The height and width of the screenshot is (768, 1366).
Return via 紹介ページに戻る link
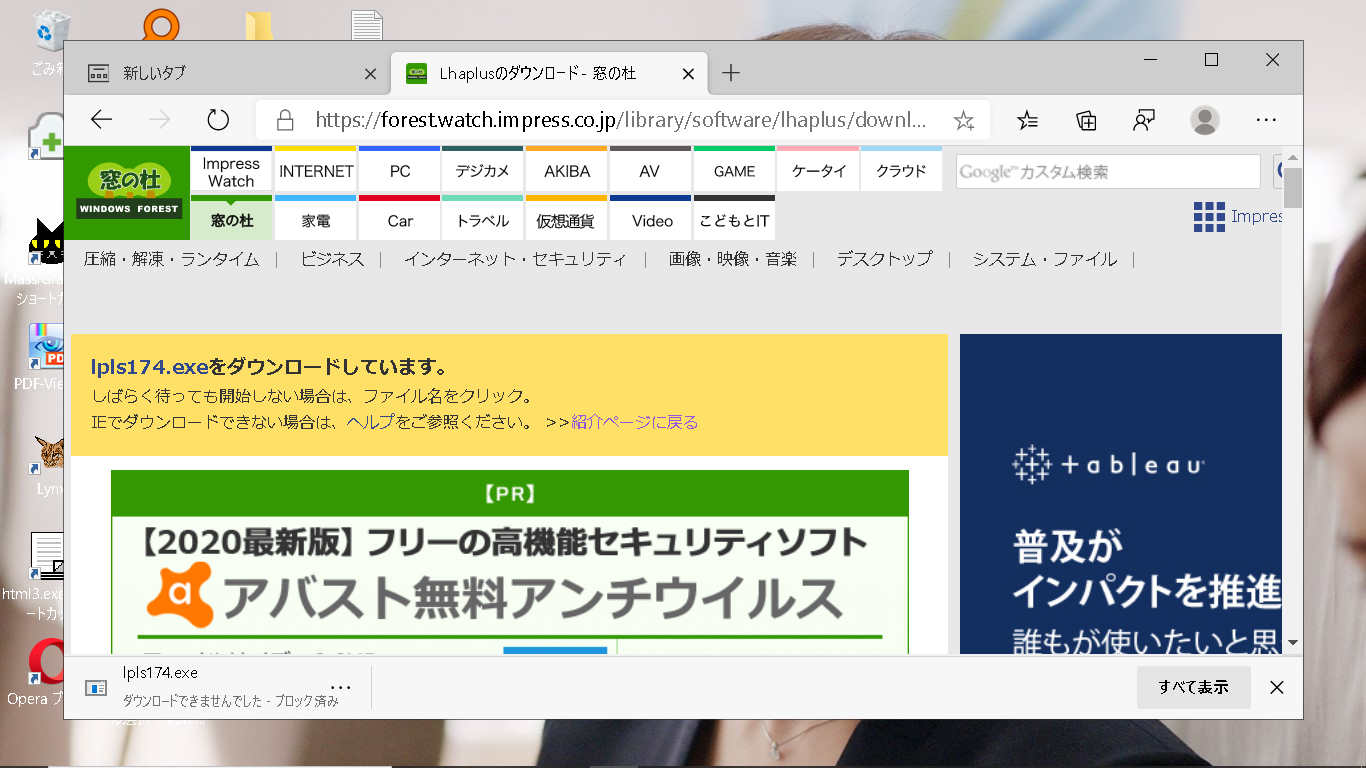click(x=635, y=422)
